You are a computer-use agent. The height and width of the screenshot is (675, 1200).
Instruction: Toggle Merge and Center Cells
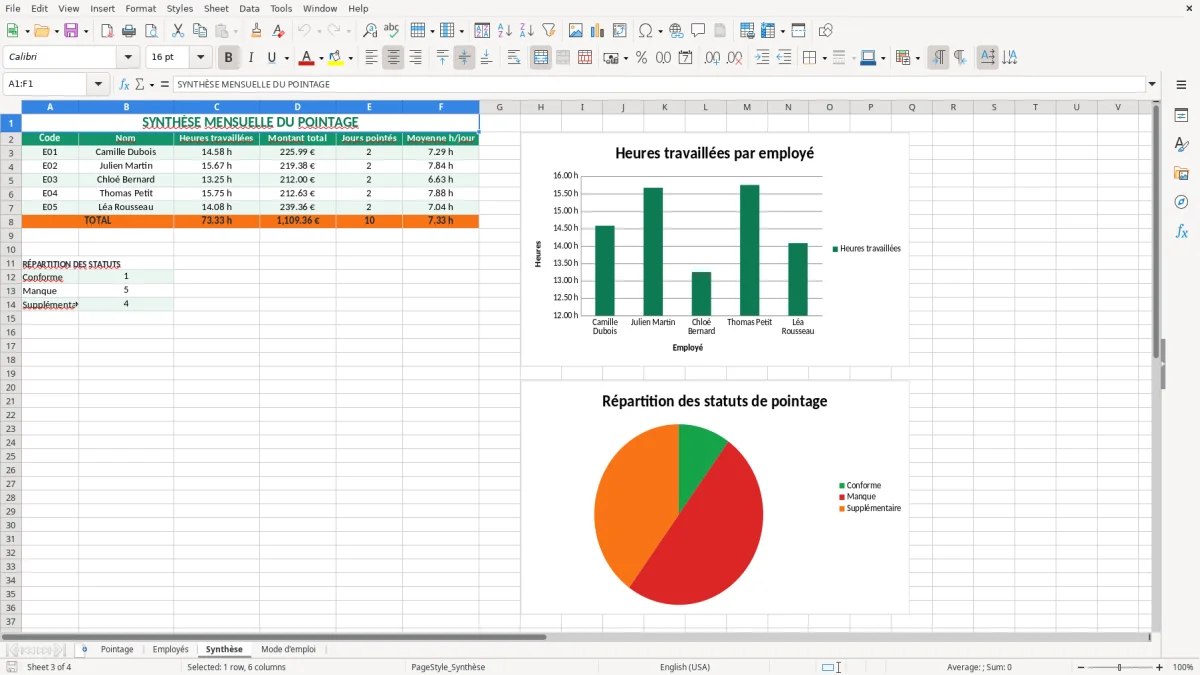[540, 58]
